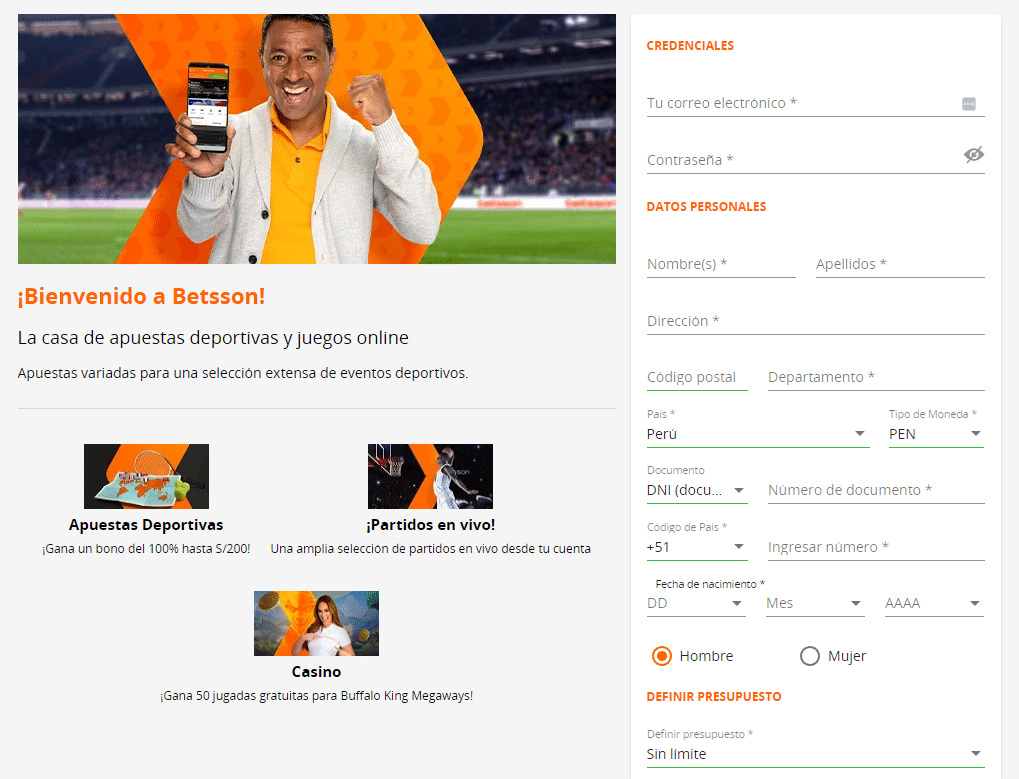Click the Buffalo King Megaways promo text
This screenshot has height=779, width=1019.
316,696
